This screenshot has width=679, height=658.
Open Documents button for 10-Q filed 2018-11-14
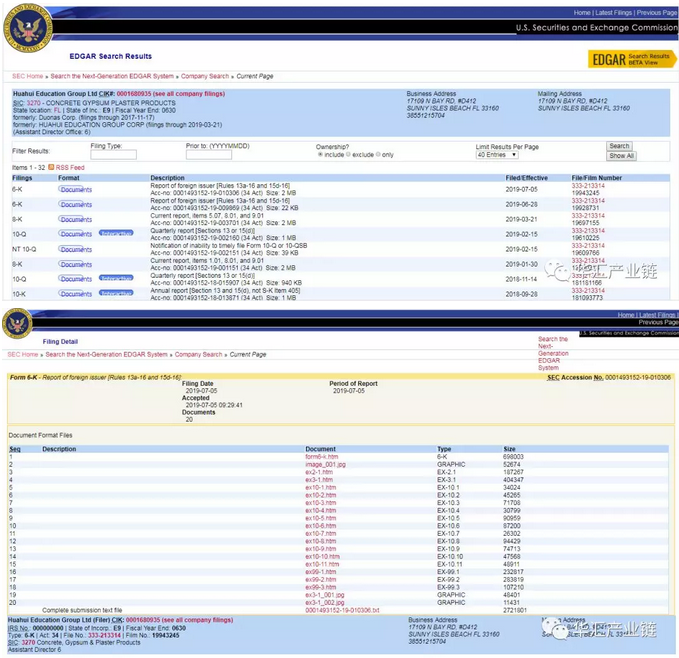pyautogui.click(x=75, y=279)
